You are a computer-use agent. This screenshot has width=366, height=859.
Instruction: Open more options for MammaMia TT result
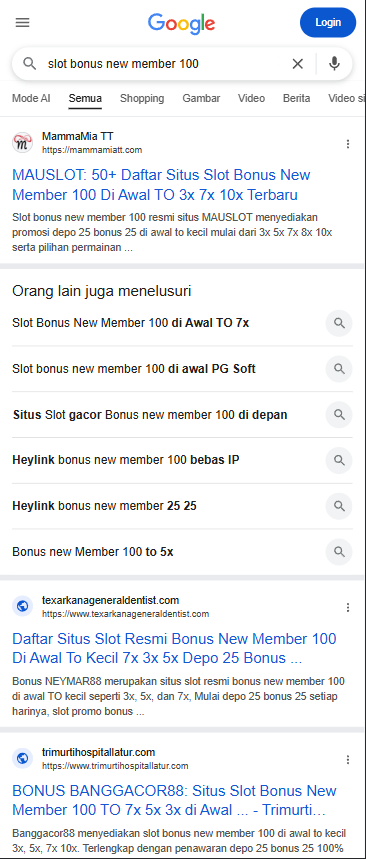(x=347, y=144)
